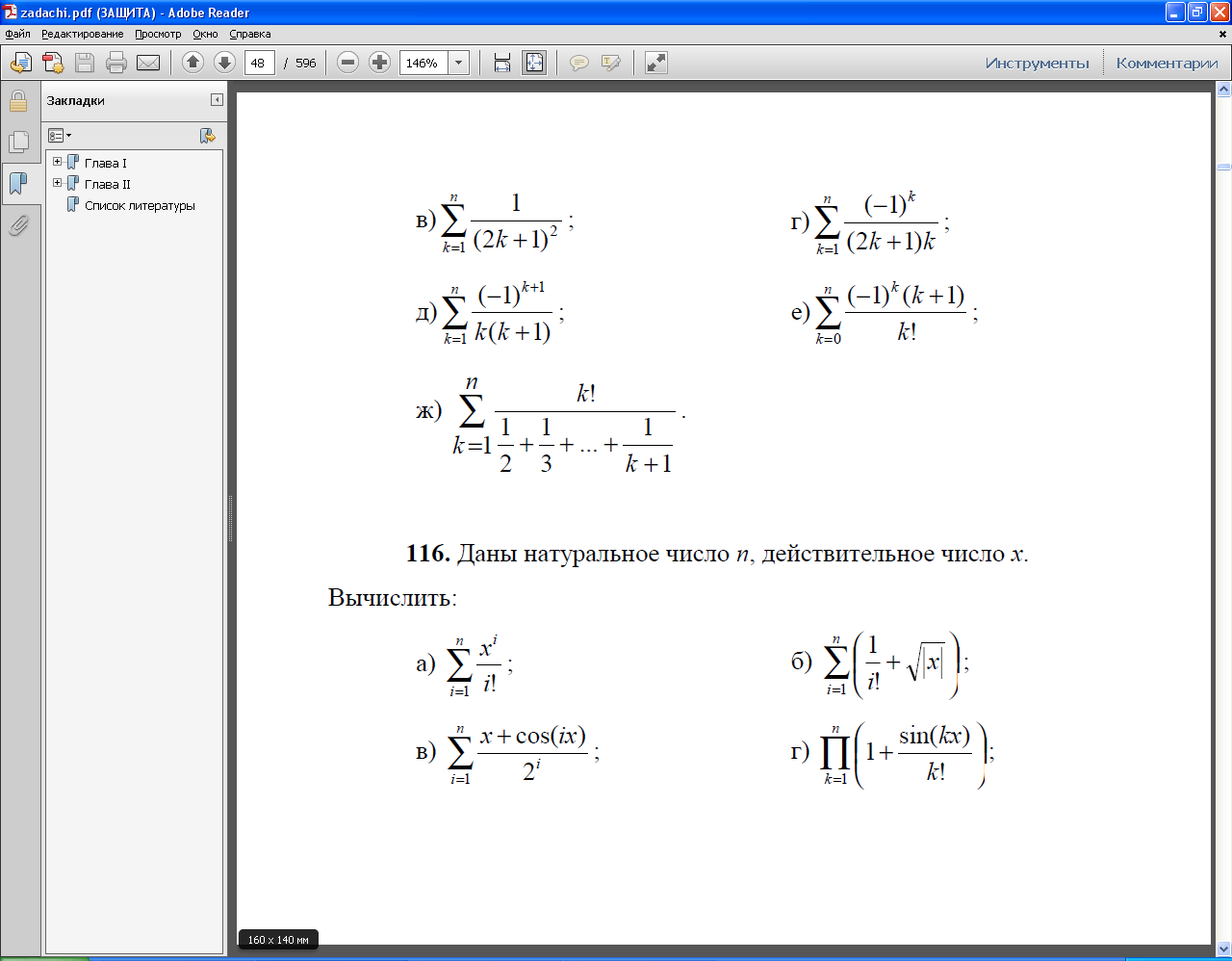Open the Редактирование menu
Viewport: 1232px width, 961px height.
coord(83,34)
